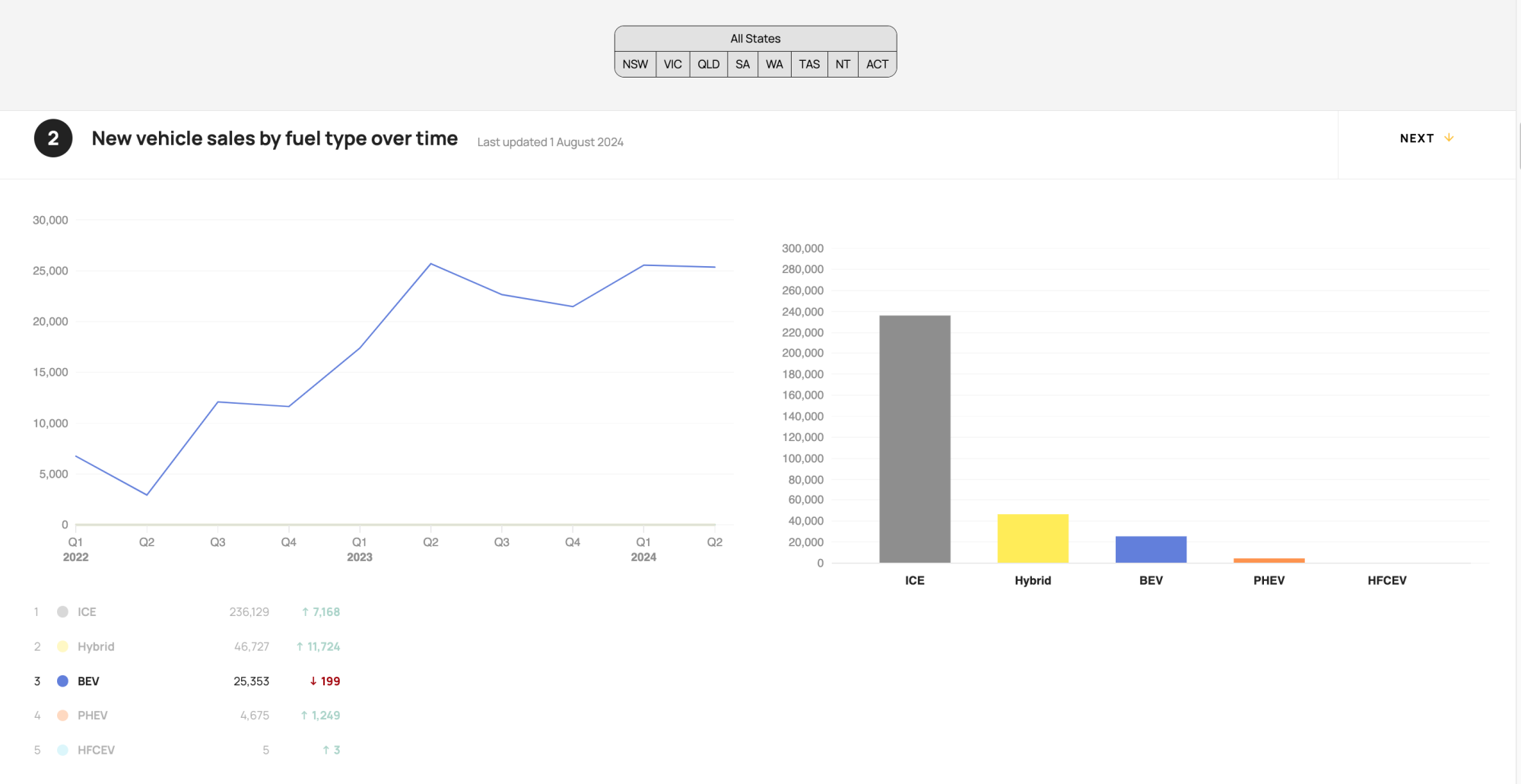Click the Q1 2022 axis label
Screen dimensions: 1521x784
pos(75,549)
